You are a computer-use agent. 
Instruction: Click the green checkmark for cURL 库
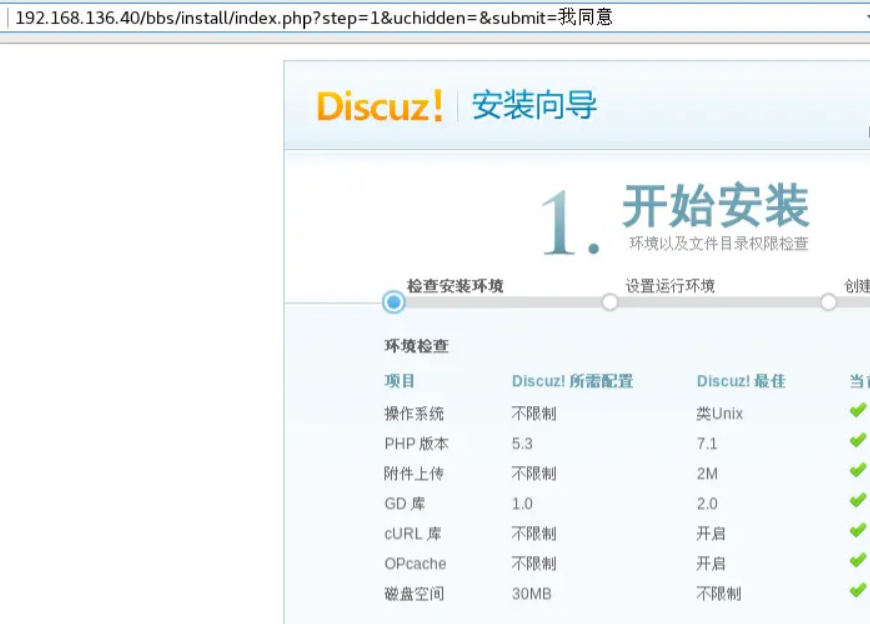coord(858,530)
